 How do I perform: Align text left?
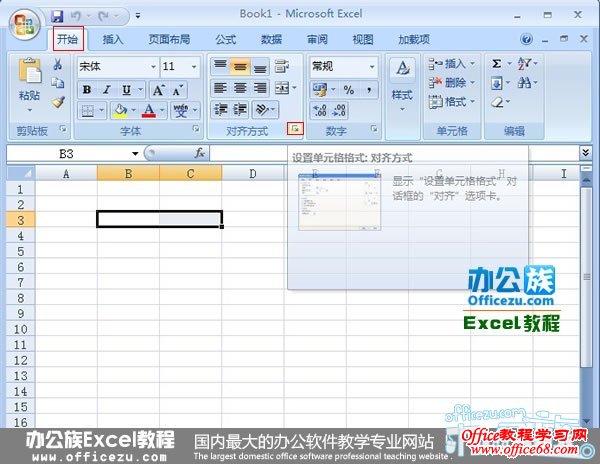coord(220,88)
